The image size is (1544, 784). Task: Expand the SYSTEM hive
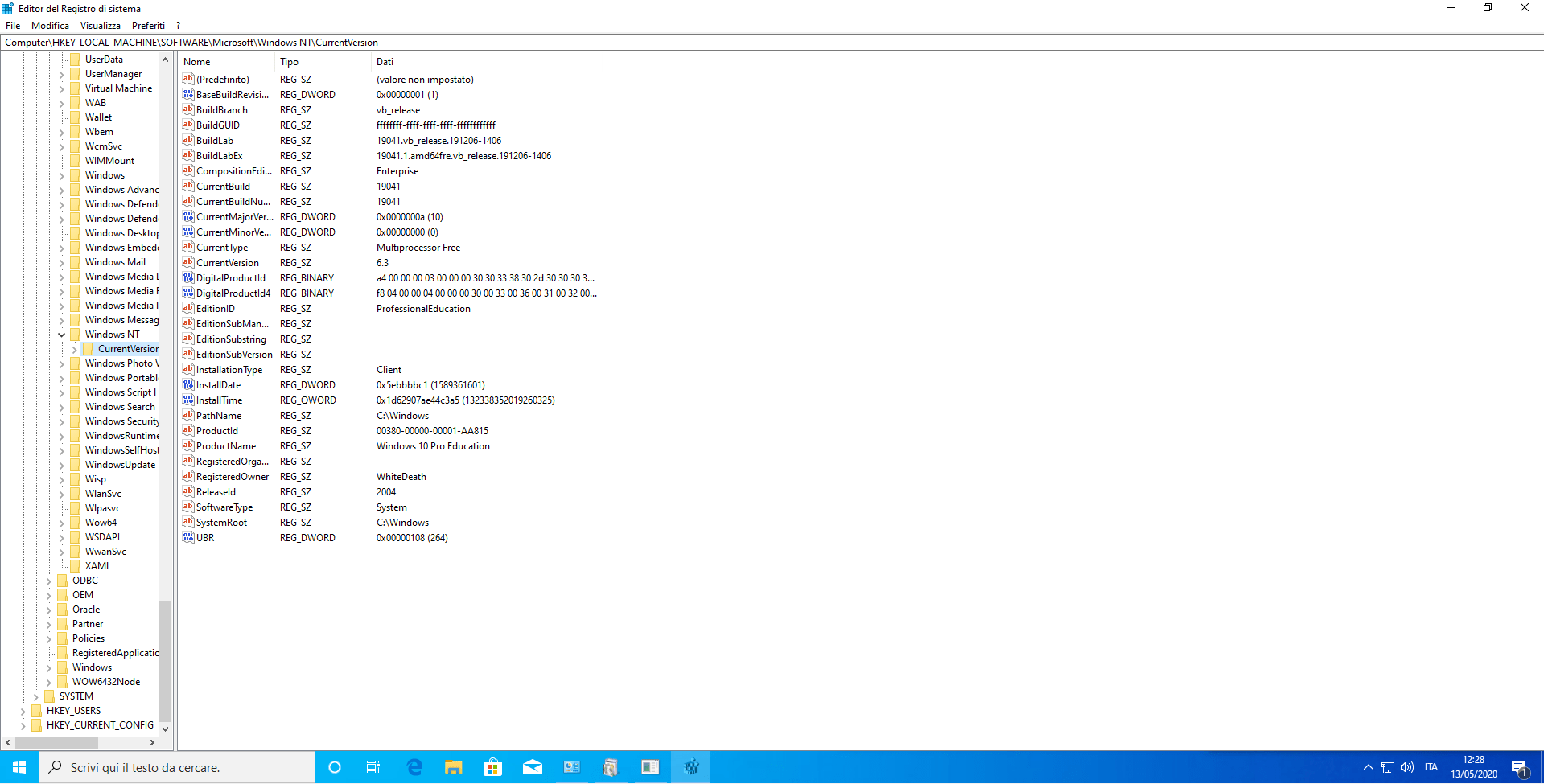(x=36, y=696)
